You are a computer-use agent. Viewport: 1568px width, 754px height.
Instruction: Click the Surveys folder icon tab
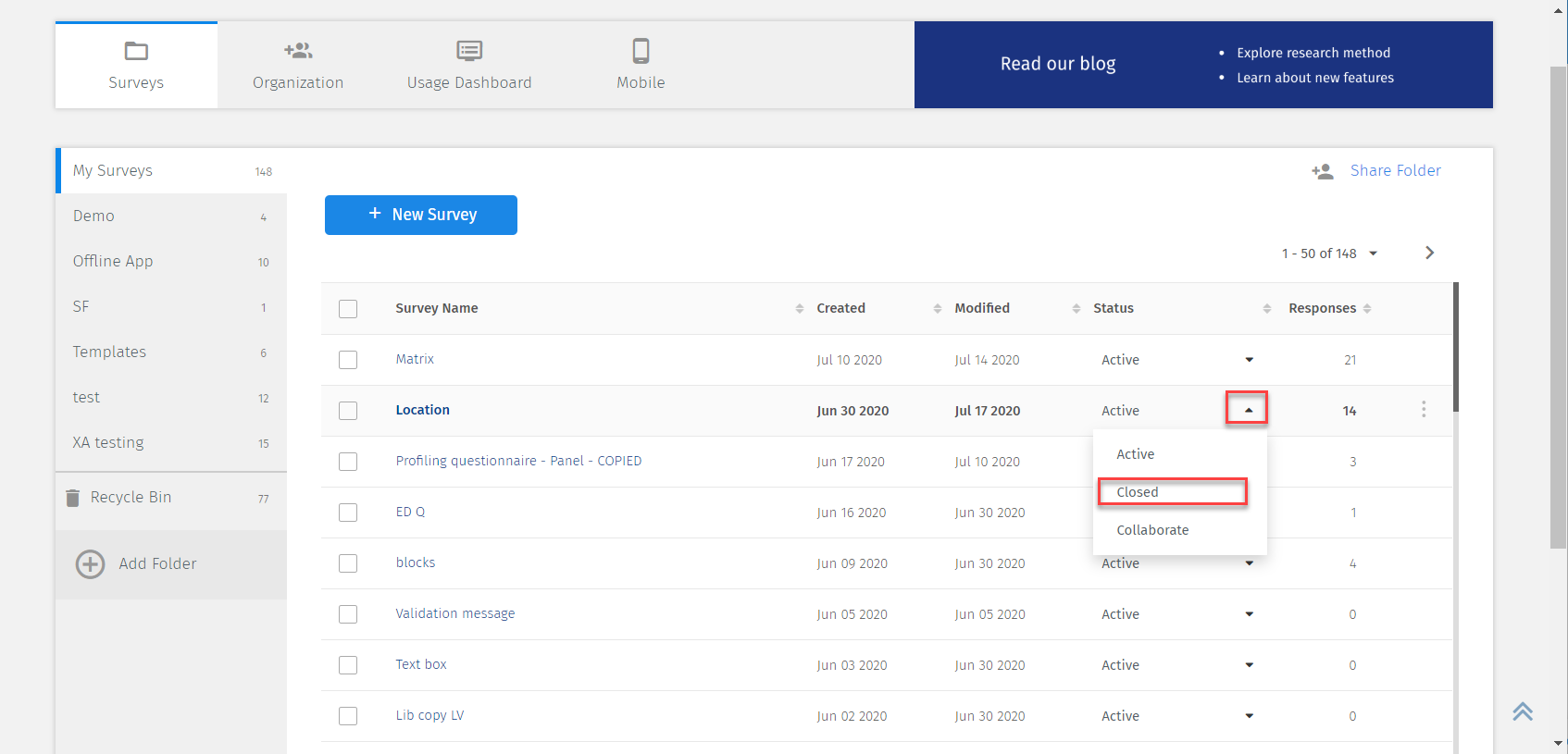tap(136, 51)
